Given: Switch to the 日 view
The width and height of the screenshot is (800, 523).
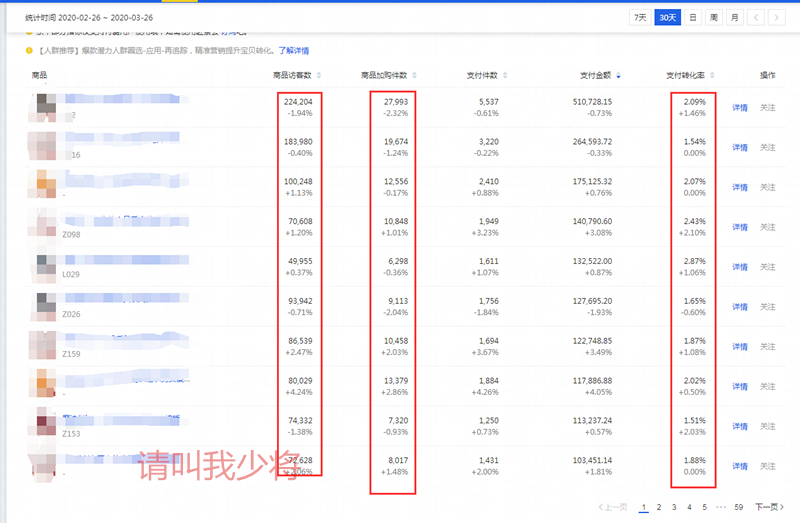Looking at the screenshot, I should click(x=693, y=18).
